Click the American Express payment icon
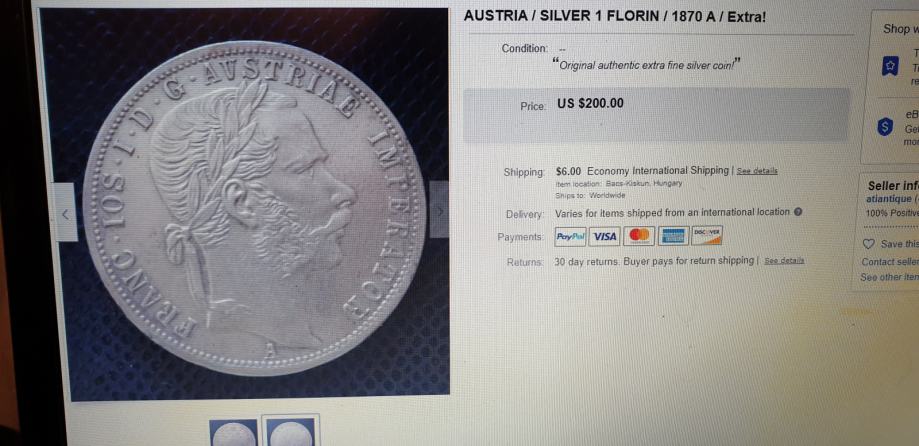919x446 pixels. tap(673, 236)
